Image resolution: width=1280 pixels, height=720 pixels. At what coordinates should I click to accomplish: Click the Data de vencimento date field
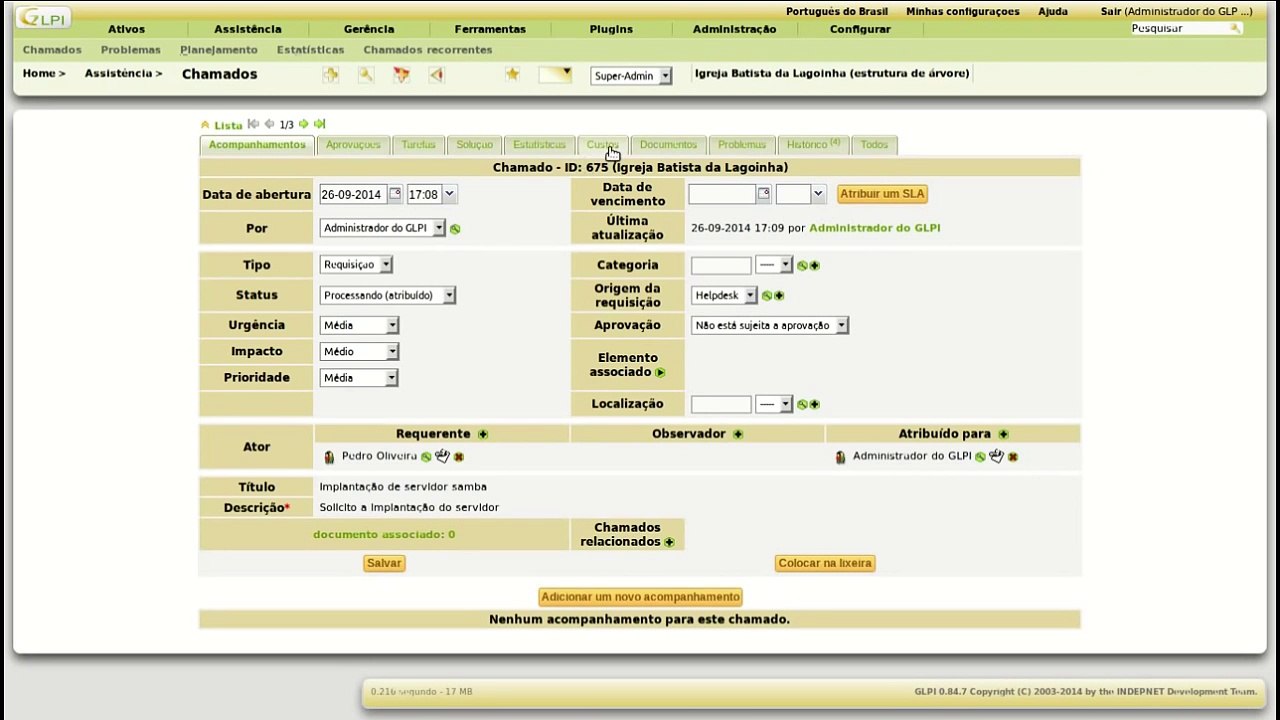tap(722, 194)
